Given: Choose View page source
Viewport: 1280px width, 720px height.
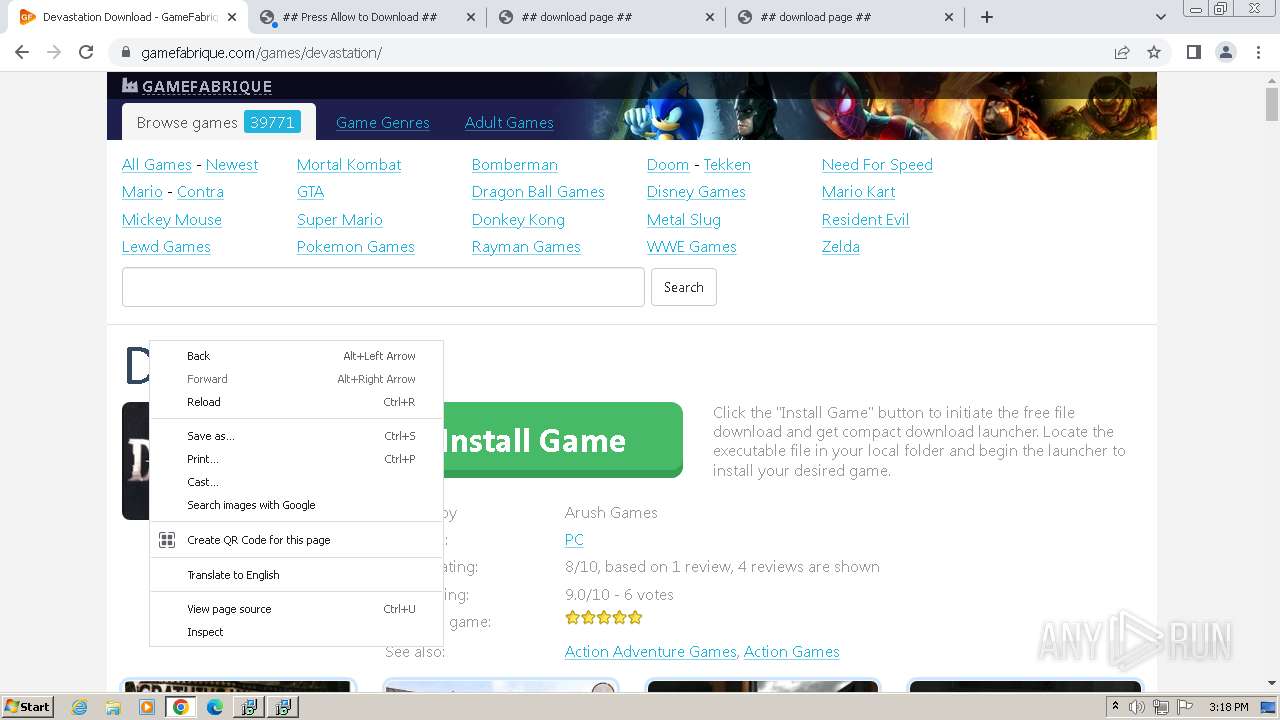Looking at the screenshot, I should click(296, 609).
